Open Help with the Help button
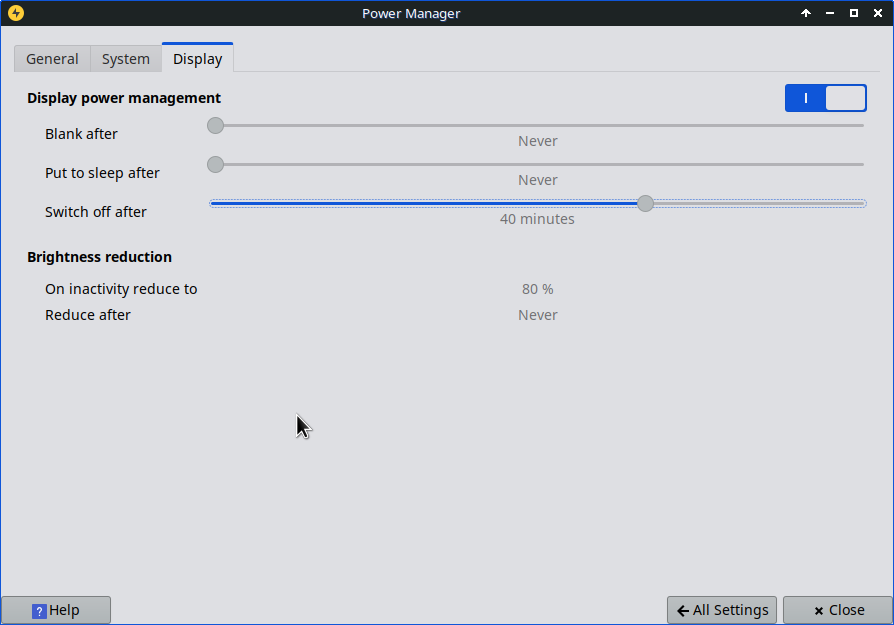Screen dimensions: 894x625 56,610
